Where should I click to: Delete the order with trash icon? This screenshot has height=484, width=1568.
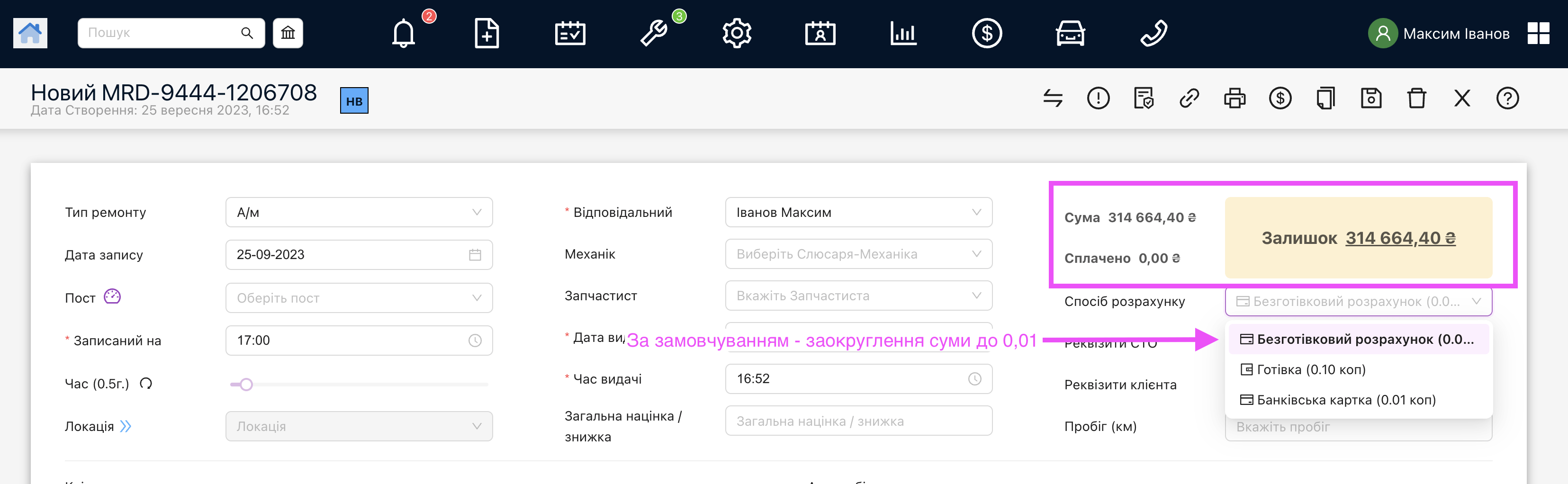[x=1416, y=98]
